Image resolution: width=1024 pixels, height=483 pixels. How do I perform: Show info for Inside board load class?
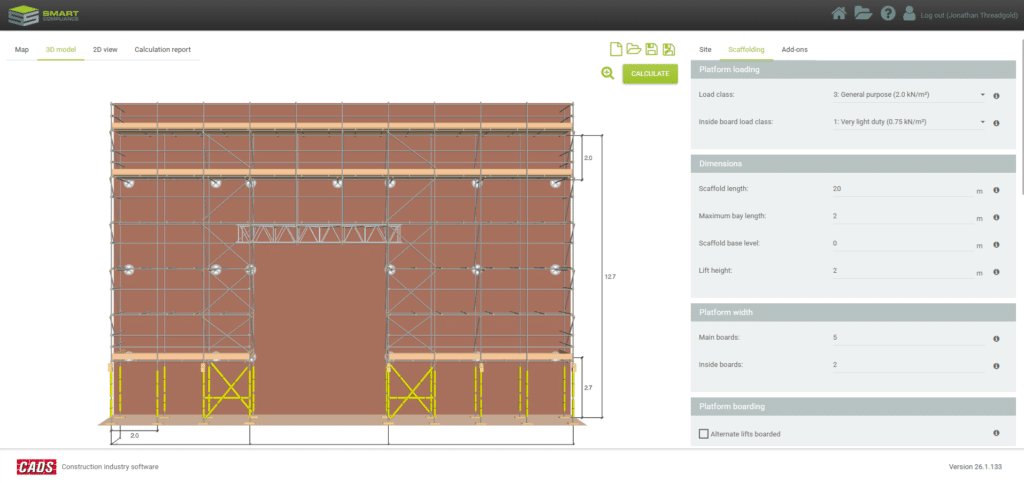tap(997, 123)
